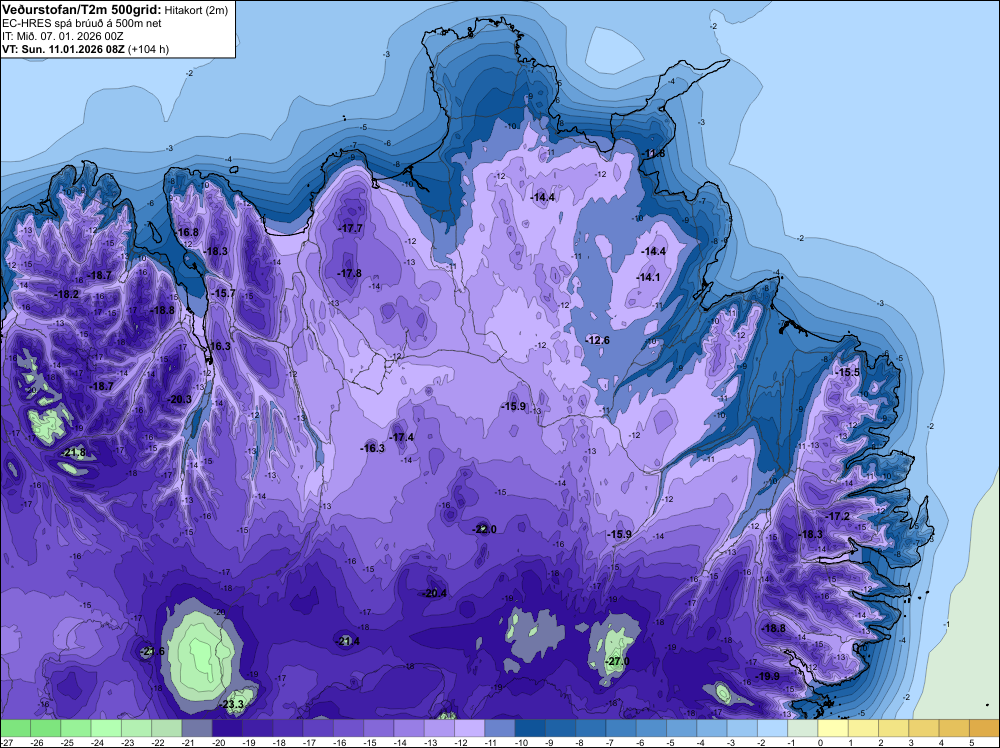Click the -21.4 temperature reading

point(348,641)
